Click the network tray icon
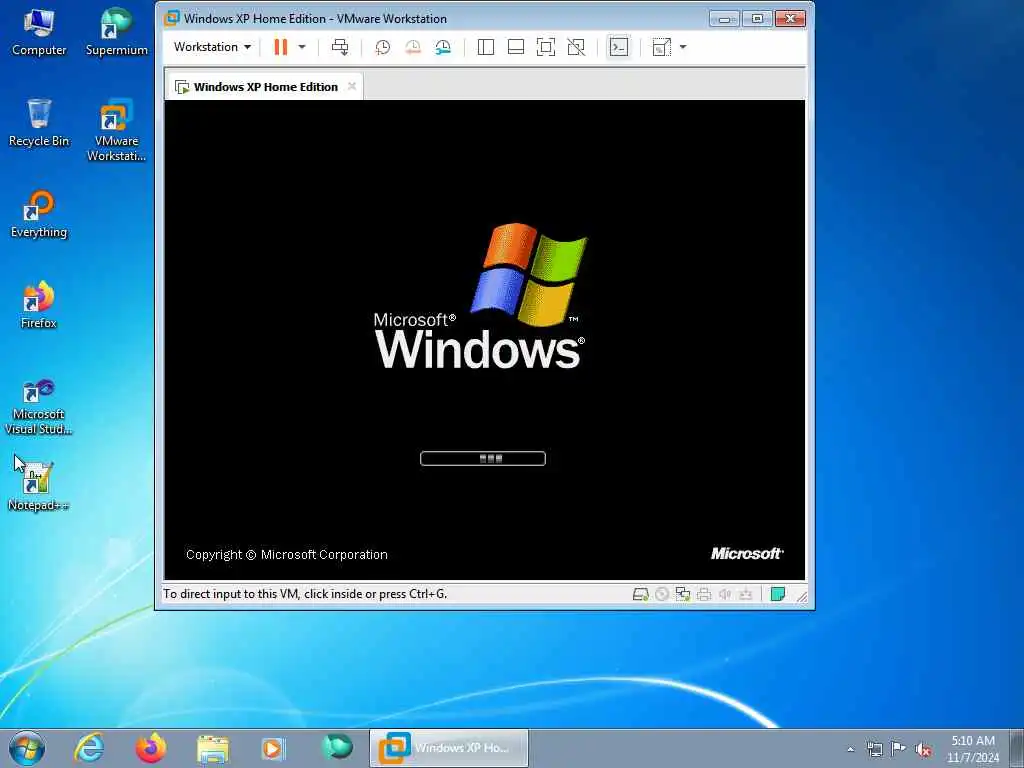The width and height of the screenshot is (1024, 768). tap(874, 749)
